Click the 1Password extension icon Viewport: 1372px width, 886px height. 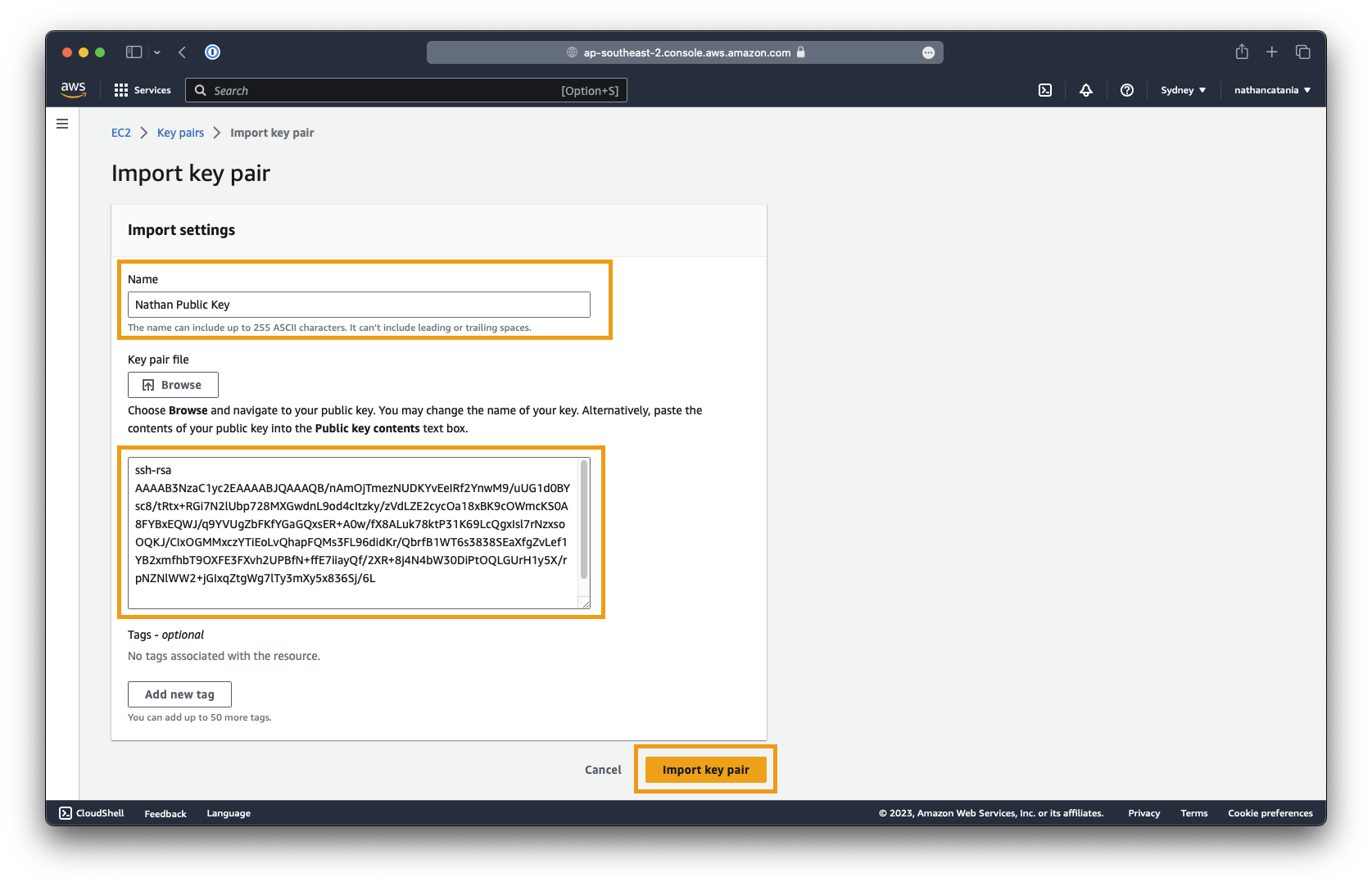212,52
